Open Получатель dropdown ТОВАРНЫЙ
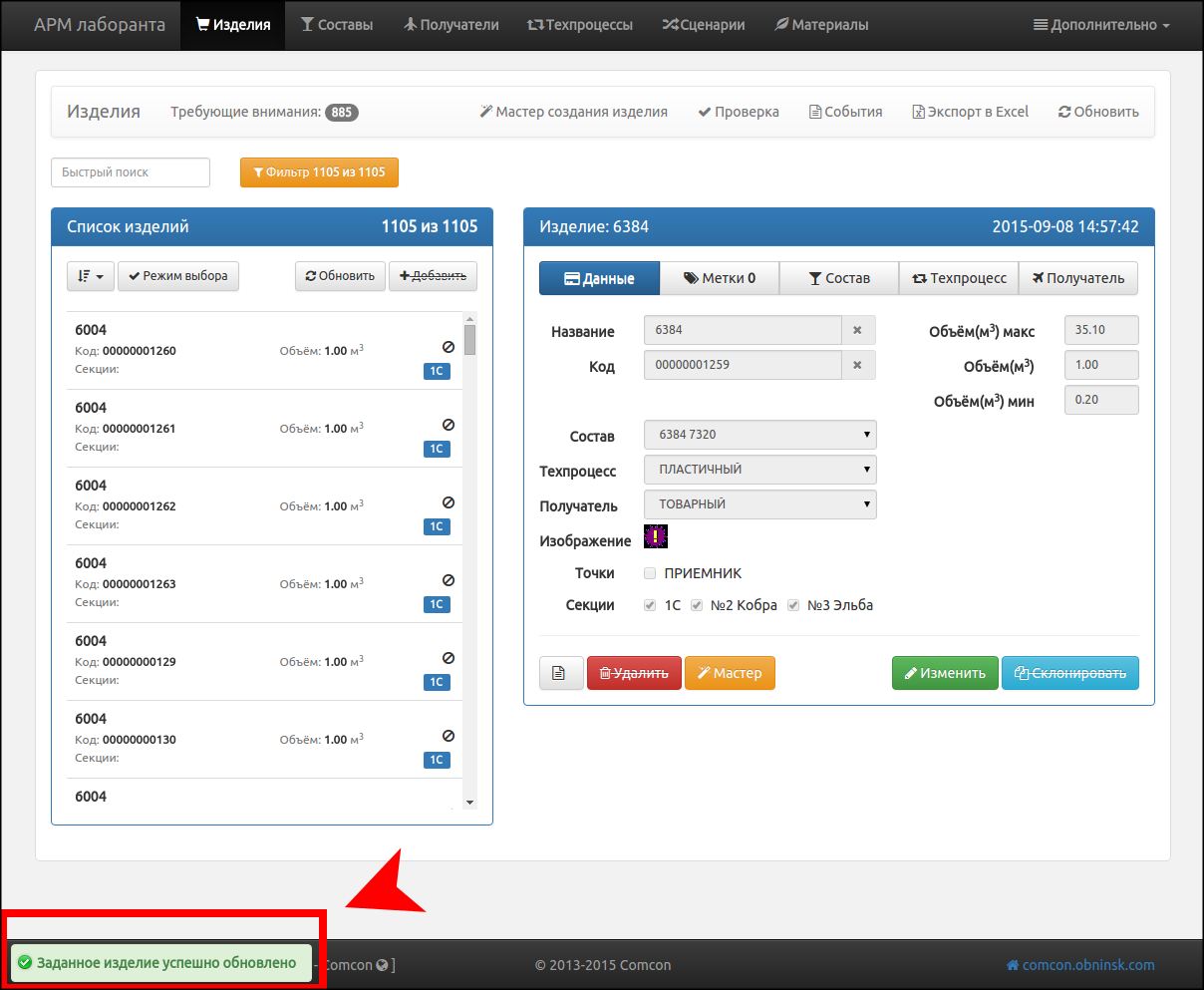Image resolution: width=1204 pixels, height=990 pixels. coord(760,504)
